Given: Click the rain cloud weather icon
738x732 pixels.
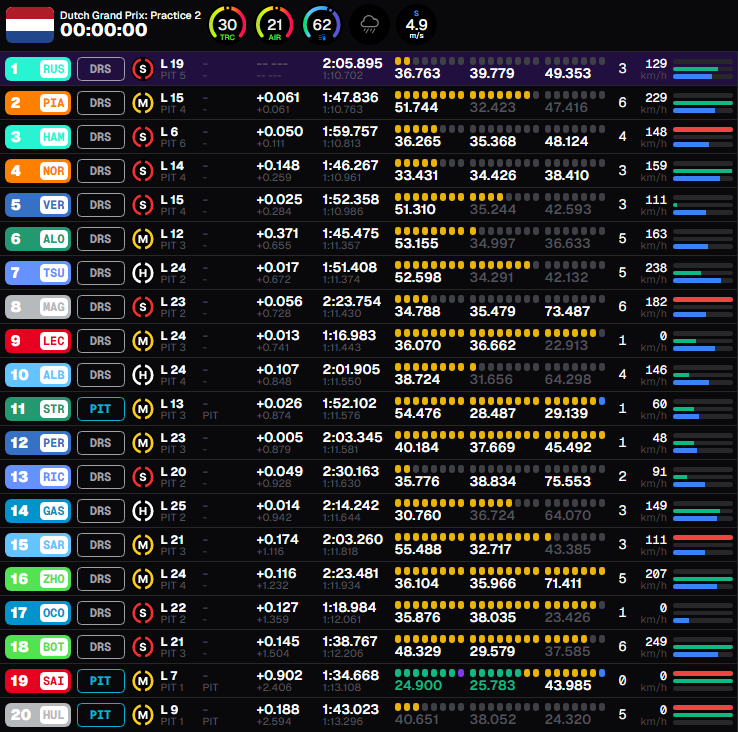Looking at the screenshot, I should pyautogui.click(x=369, y=25).
